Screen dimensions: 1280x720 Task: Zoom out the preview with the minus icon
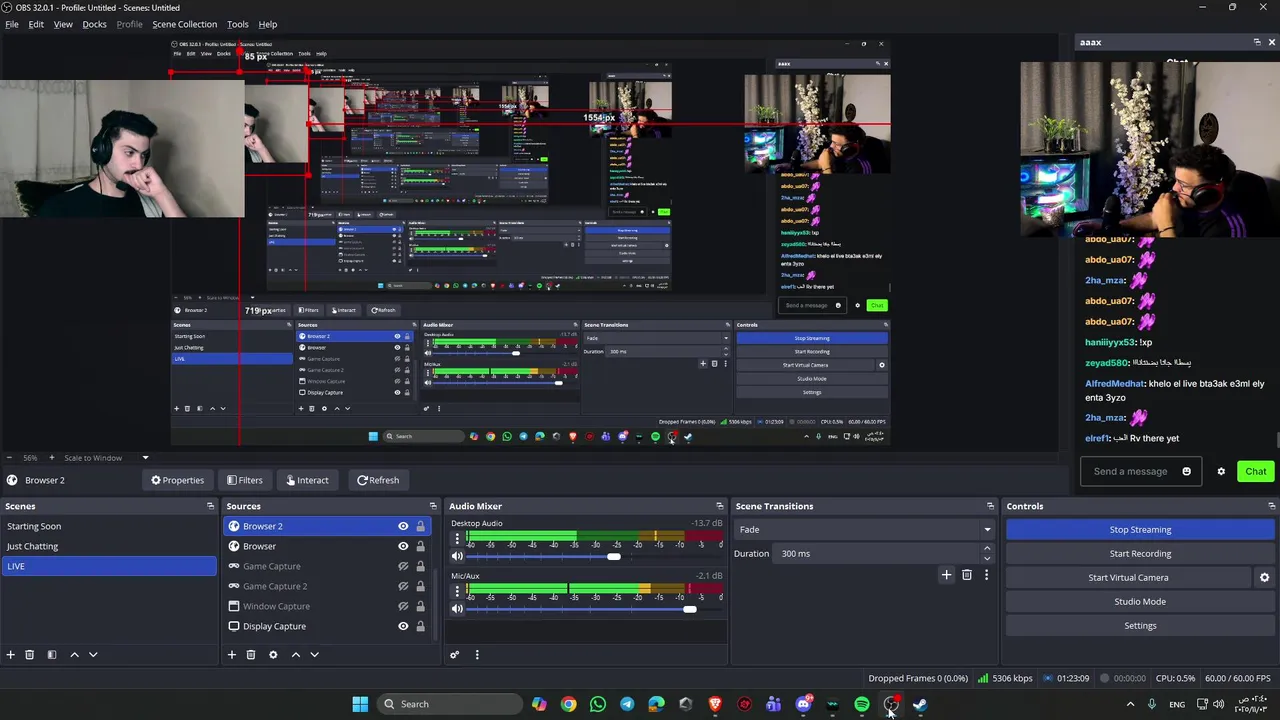[10, 457]
